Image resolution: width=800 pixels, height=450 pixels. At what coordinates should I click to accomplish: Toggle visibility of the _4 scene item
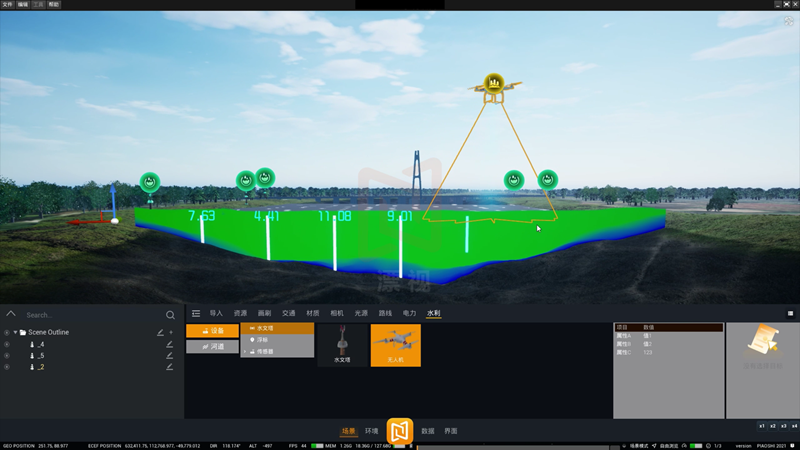[x=6, y=344]
